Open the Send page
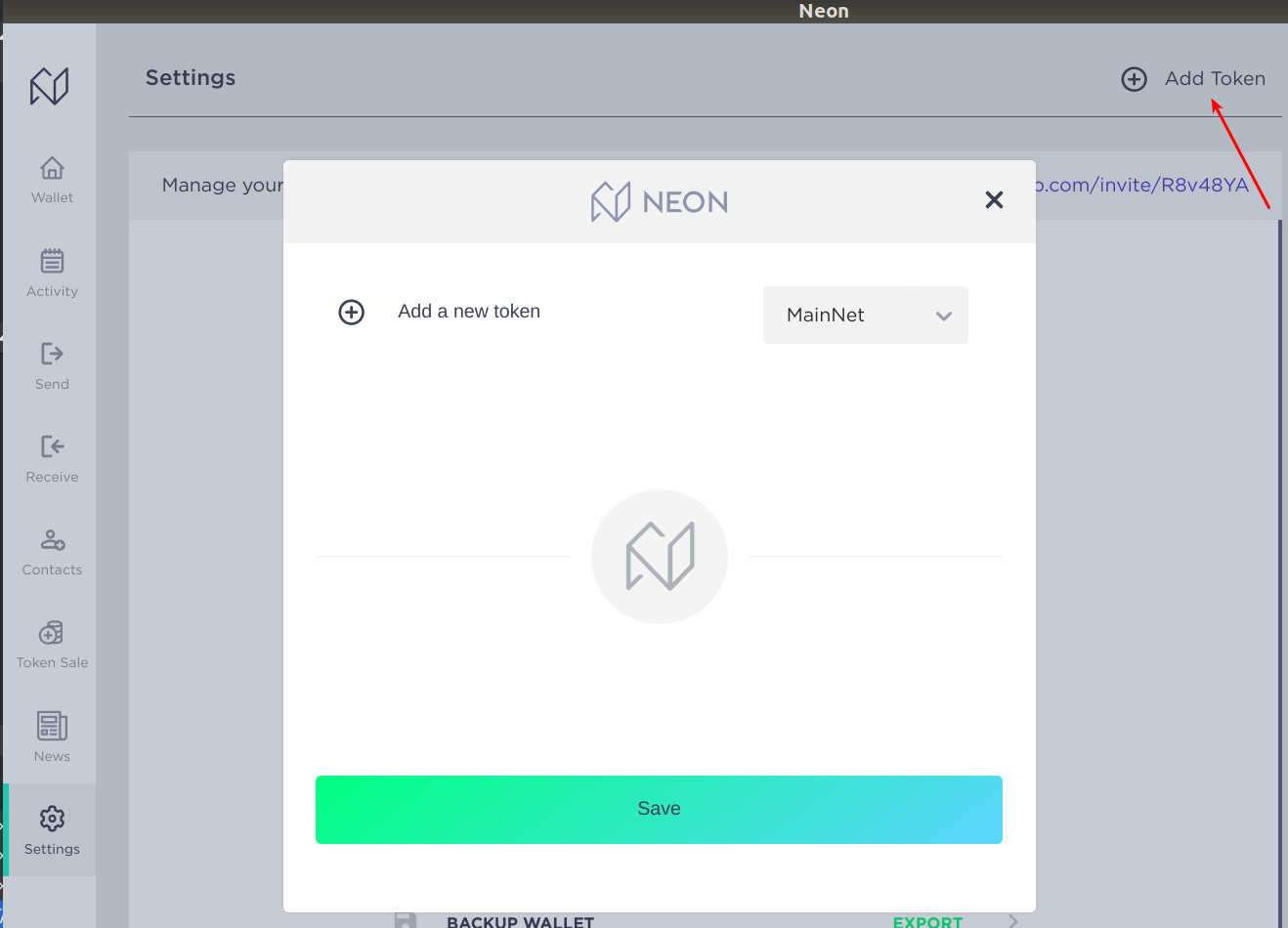The height and width of the screenshot is (928, 1288). [x=52, y=366]
